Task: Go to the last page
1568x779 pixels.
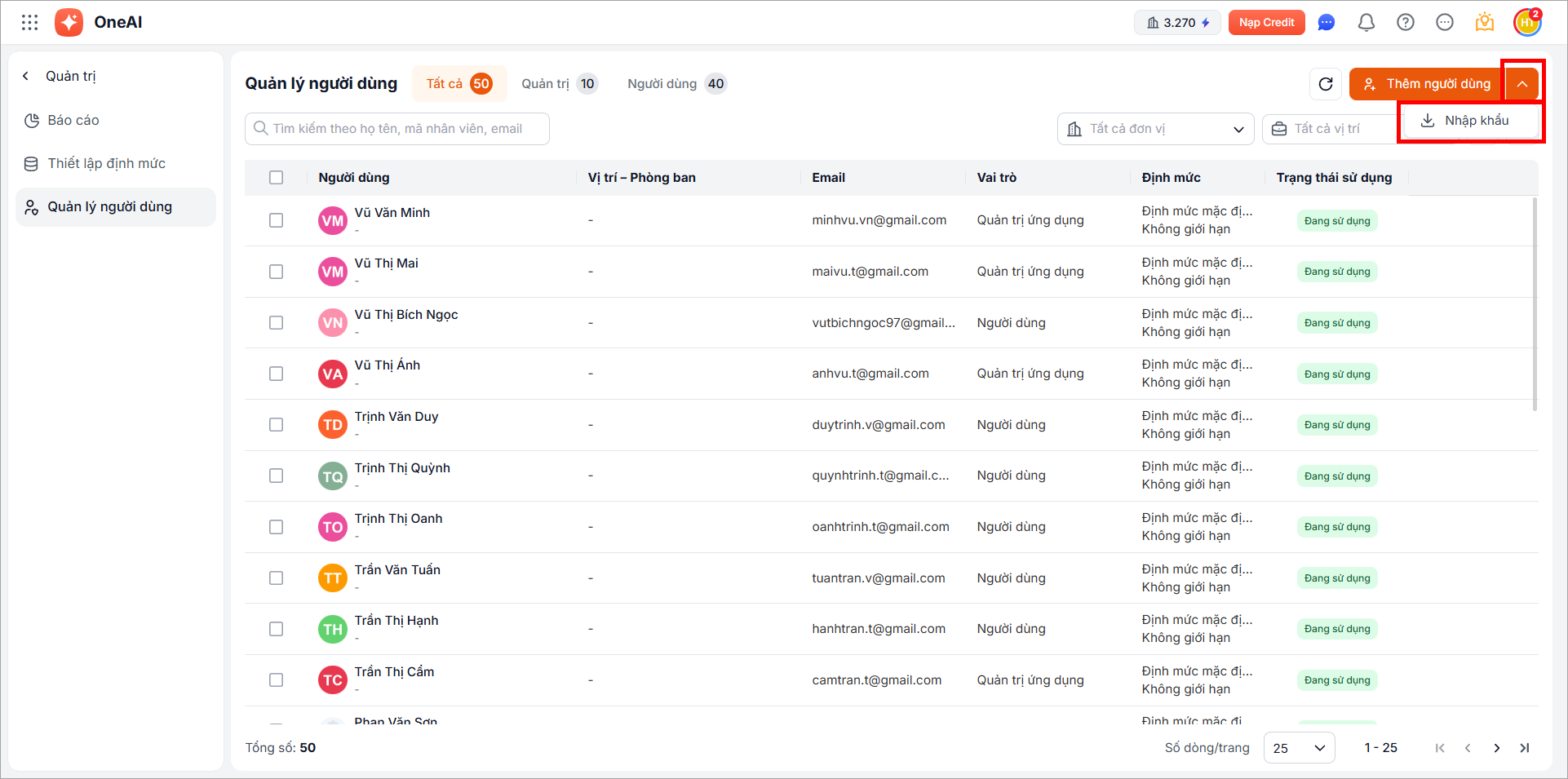Action: tap(1524, 748)
